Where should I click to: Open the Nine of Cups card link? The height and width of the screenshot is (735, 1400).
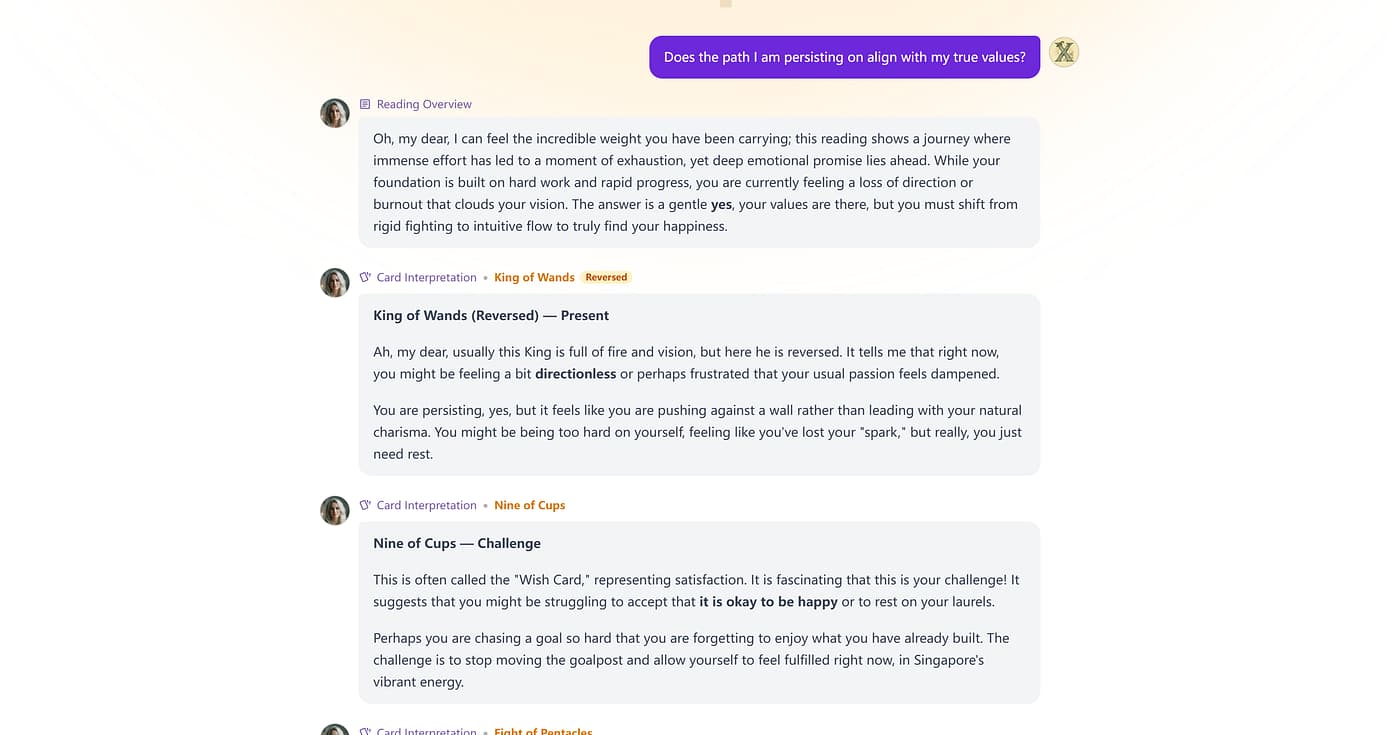click(529, 506)
